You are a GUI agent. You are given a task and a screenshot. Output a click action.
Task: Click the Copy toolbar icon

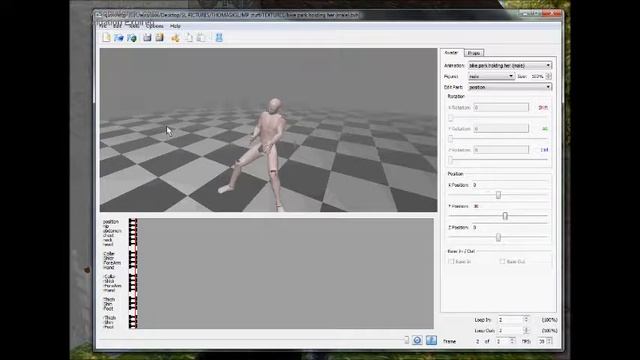[x=189, y=38]
